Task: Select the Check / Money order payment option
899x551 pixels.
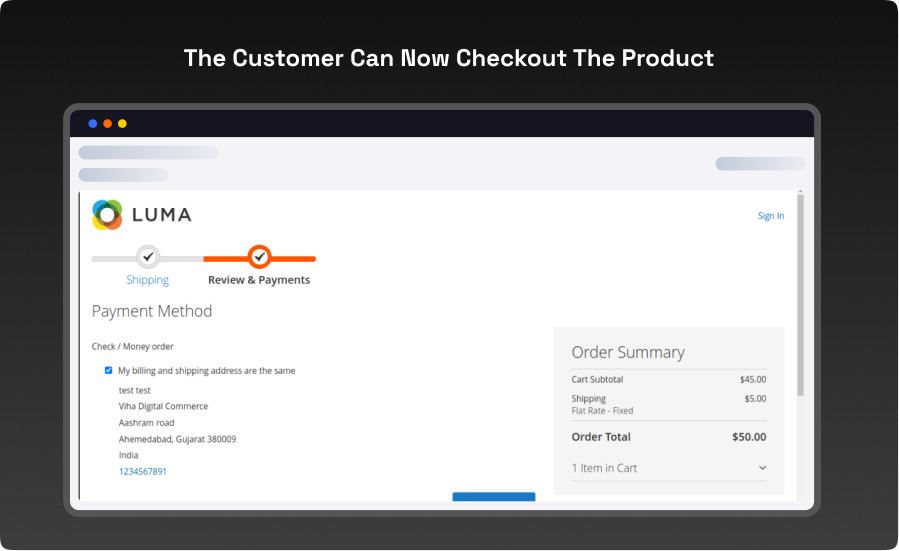Action: [132, 347]
